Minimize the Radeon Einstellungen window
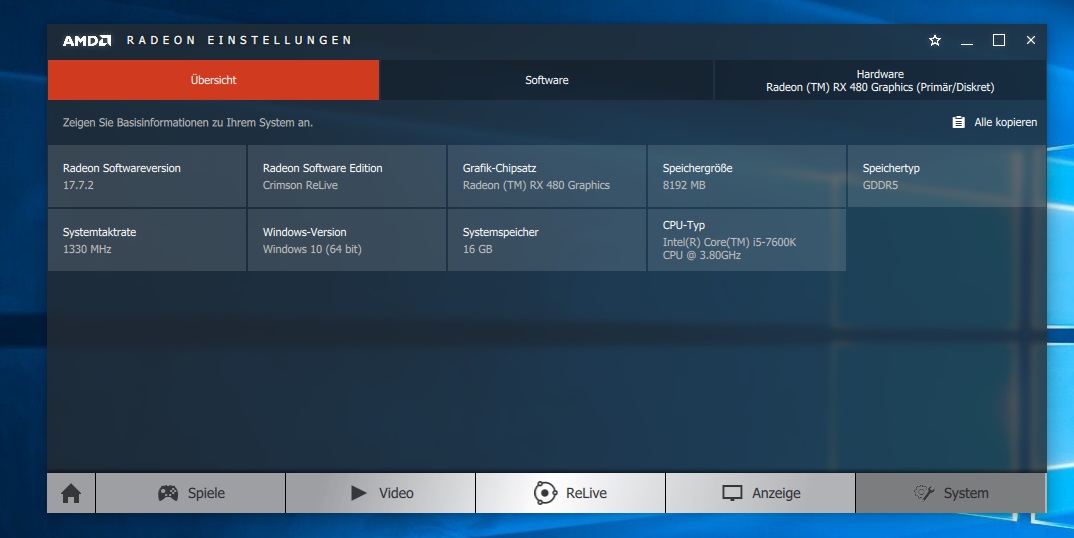Viewport: 1074px width, 538px height. (967, 40)
